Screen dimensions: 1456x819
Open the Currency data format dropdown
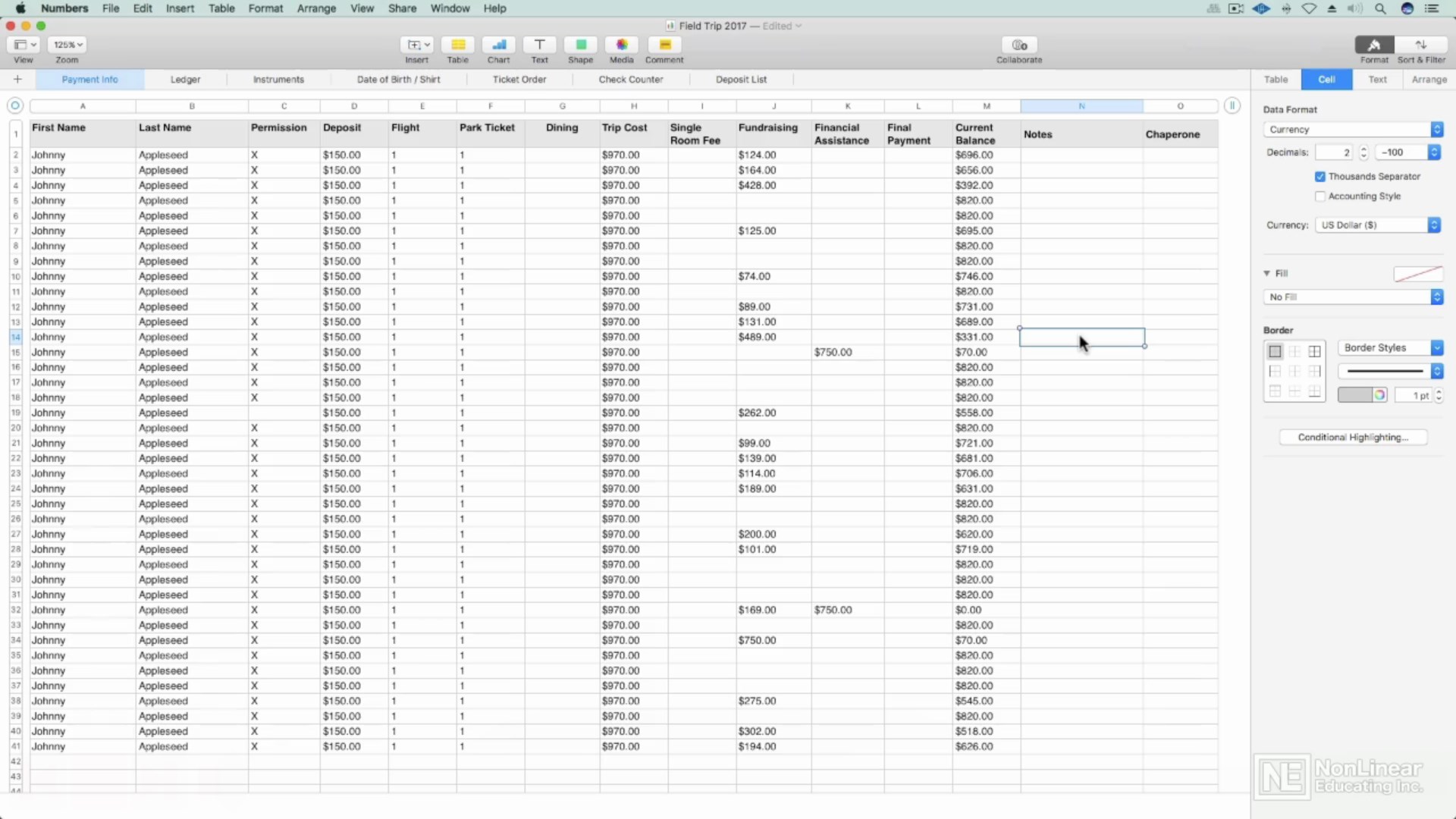[x=1353, y=130]
